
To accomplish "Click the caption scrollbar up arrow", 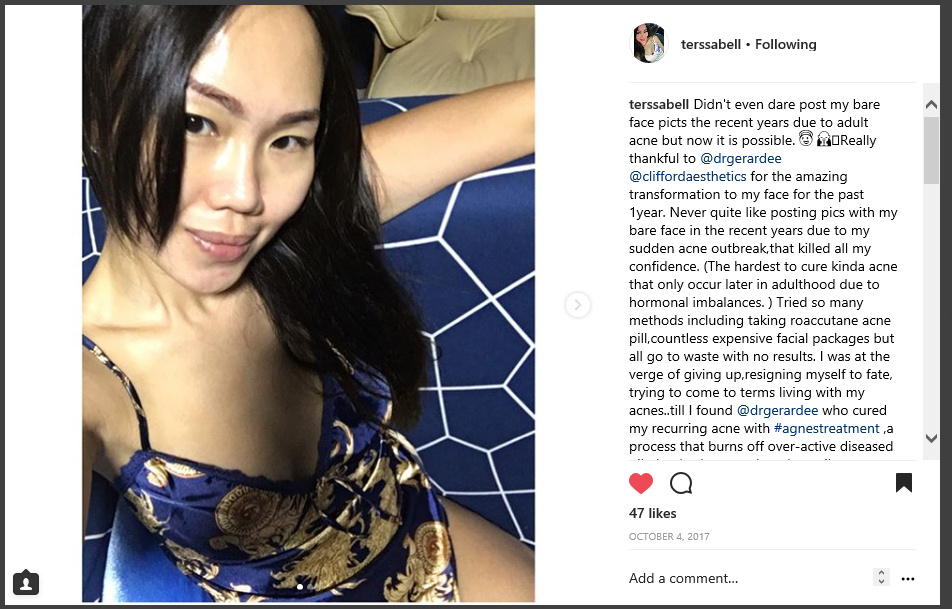I will [x=931, y=104].
